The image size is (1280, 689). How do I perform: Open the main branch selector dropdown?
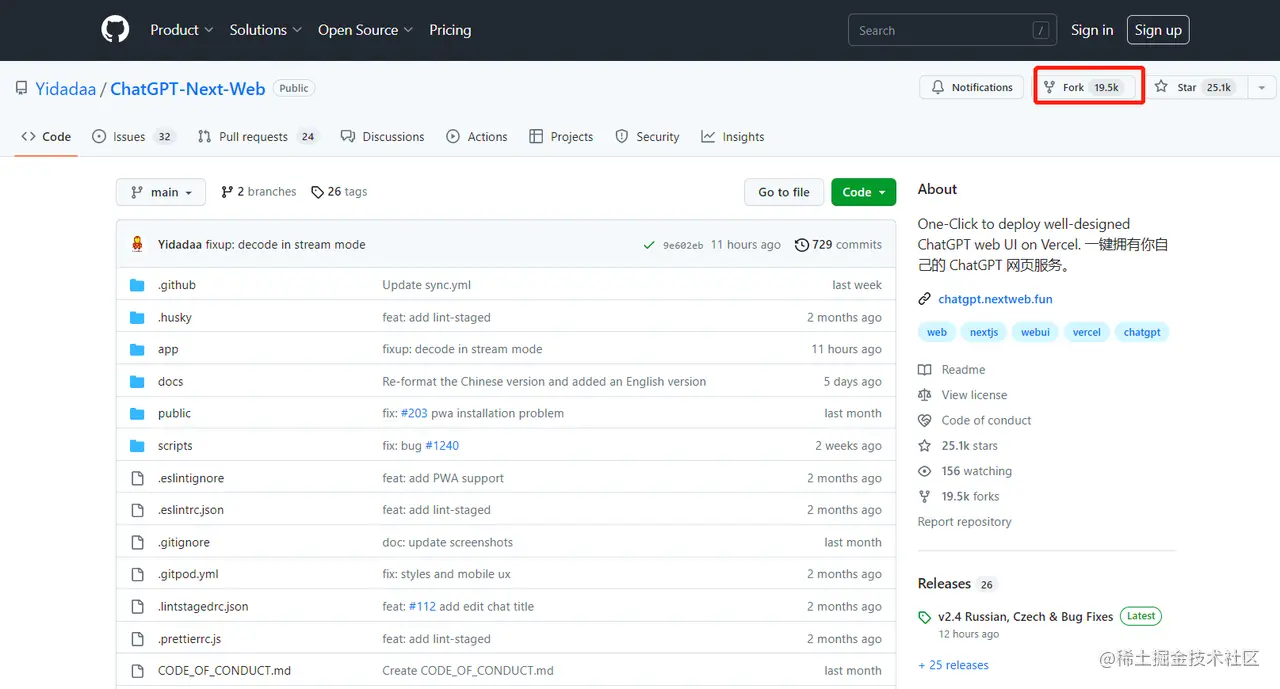(x=161, y=192)
